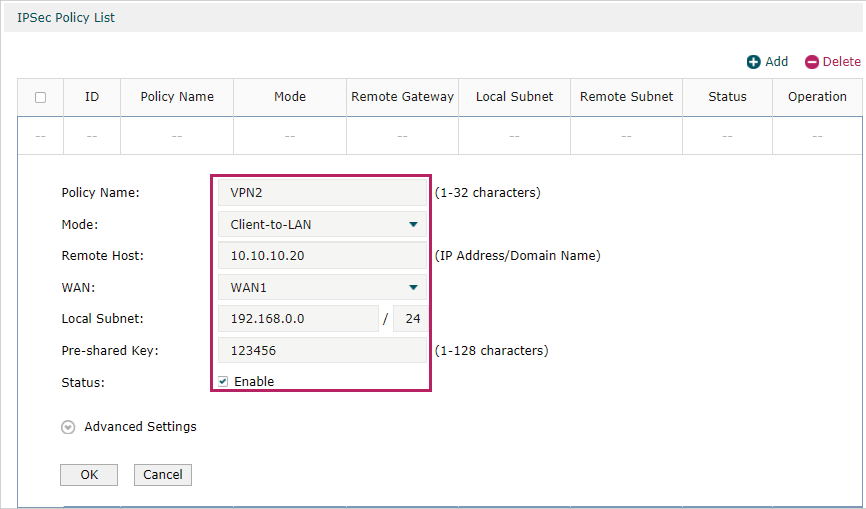Click the Remote Gateway column header

click(402, 97)
